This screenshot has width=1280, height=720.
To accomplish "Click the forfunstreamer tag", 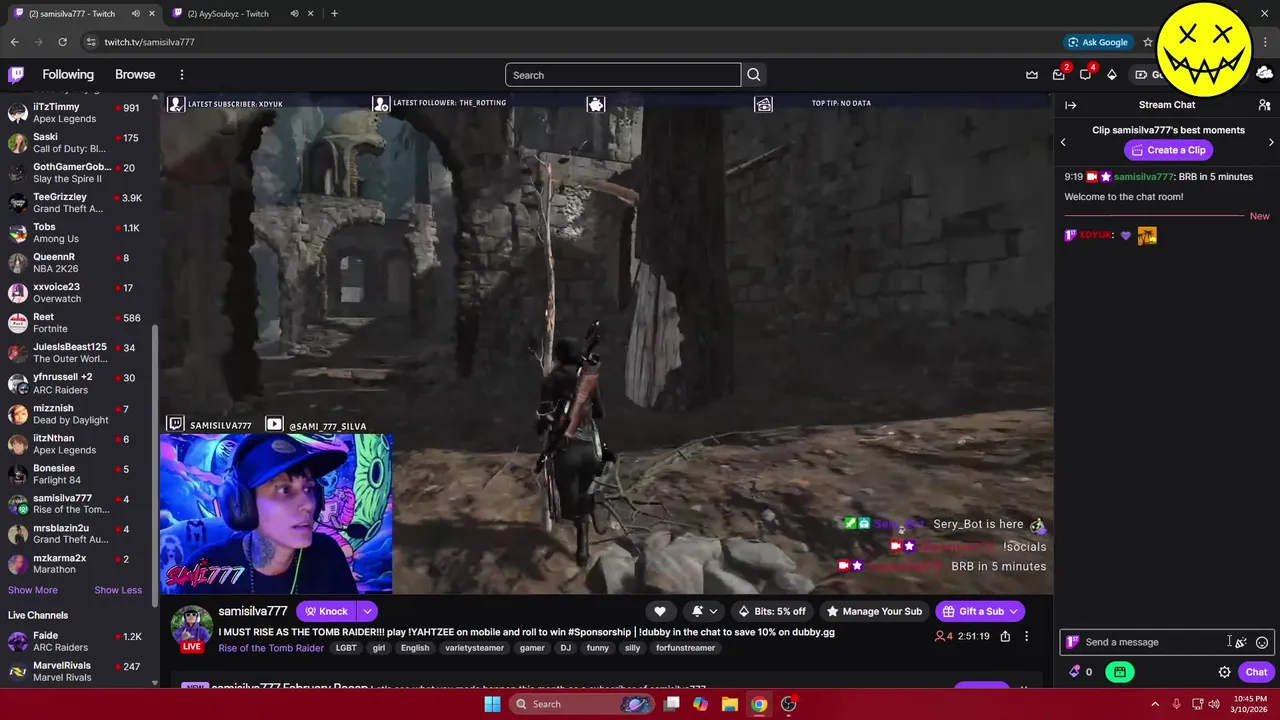I will coord(685,648).
